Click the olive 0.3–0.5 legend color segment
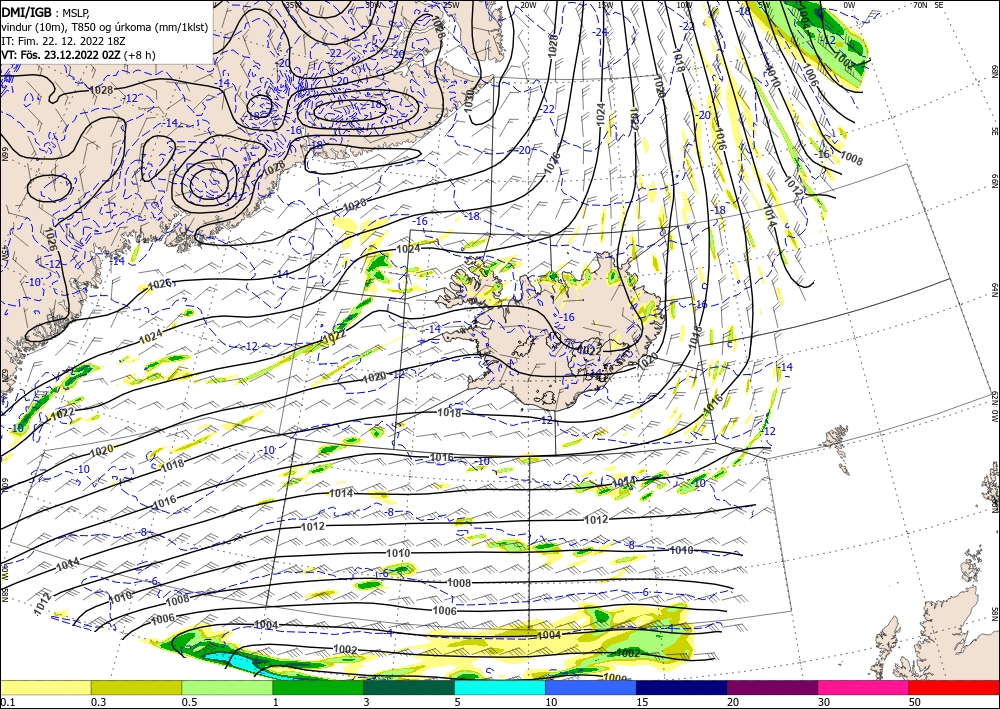Image resolution: width=1000 pixels, height=709 pixels. pyautogui.click(x=136, y=687)
